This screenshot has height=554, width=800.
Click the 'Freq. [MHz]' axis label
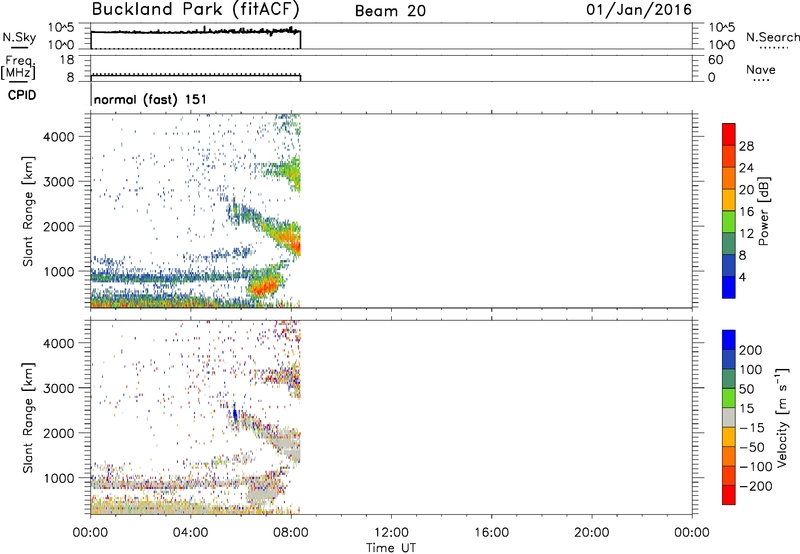(18, 67)
